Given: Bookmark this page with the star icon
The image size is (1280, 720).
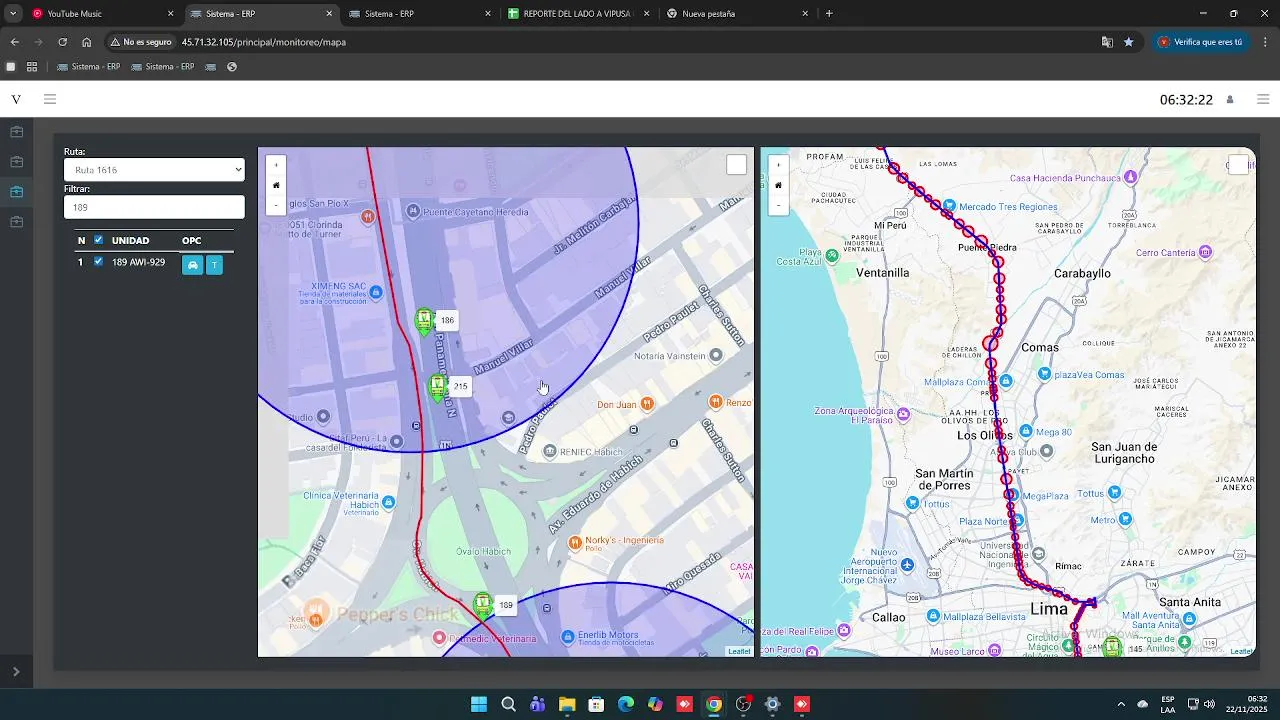Looking at the screenshot, I should (x=1129, y=42).
